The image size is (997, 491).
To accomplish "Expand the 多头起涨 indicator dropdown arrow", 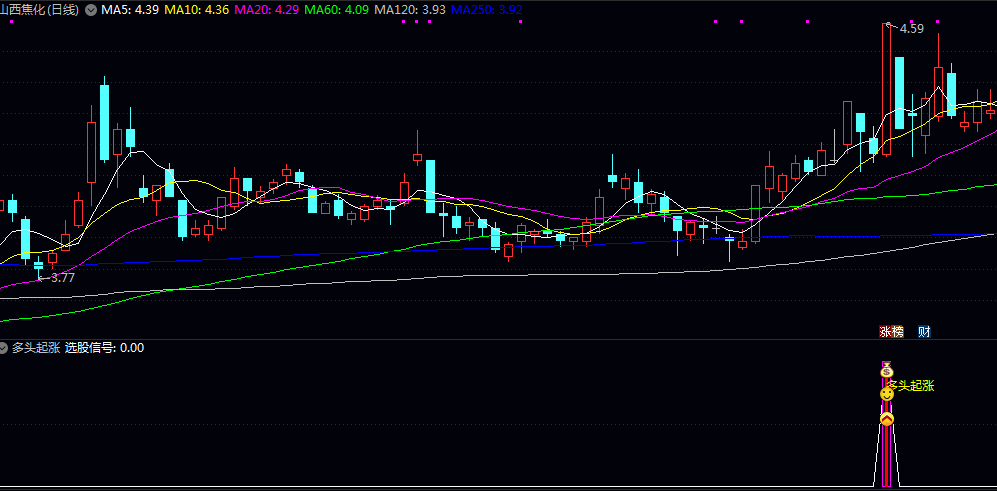I will [x=5, y=348].
